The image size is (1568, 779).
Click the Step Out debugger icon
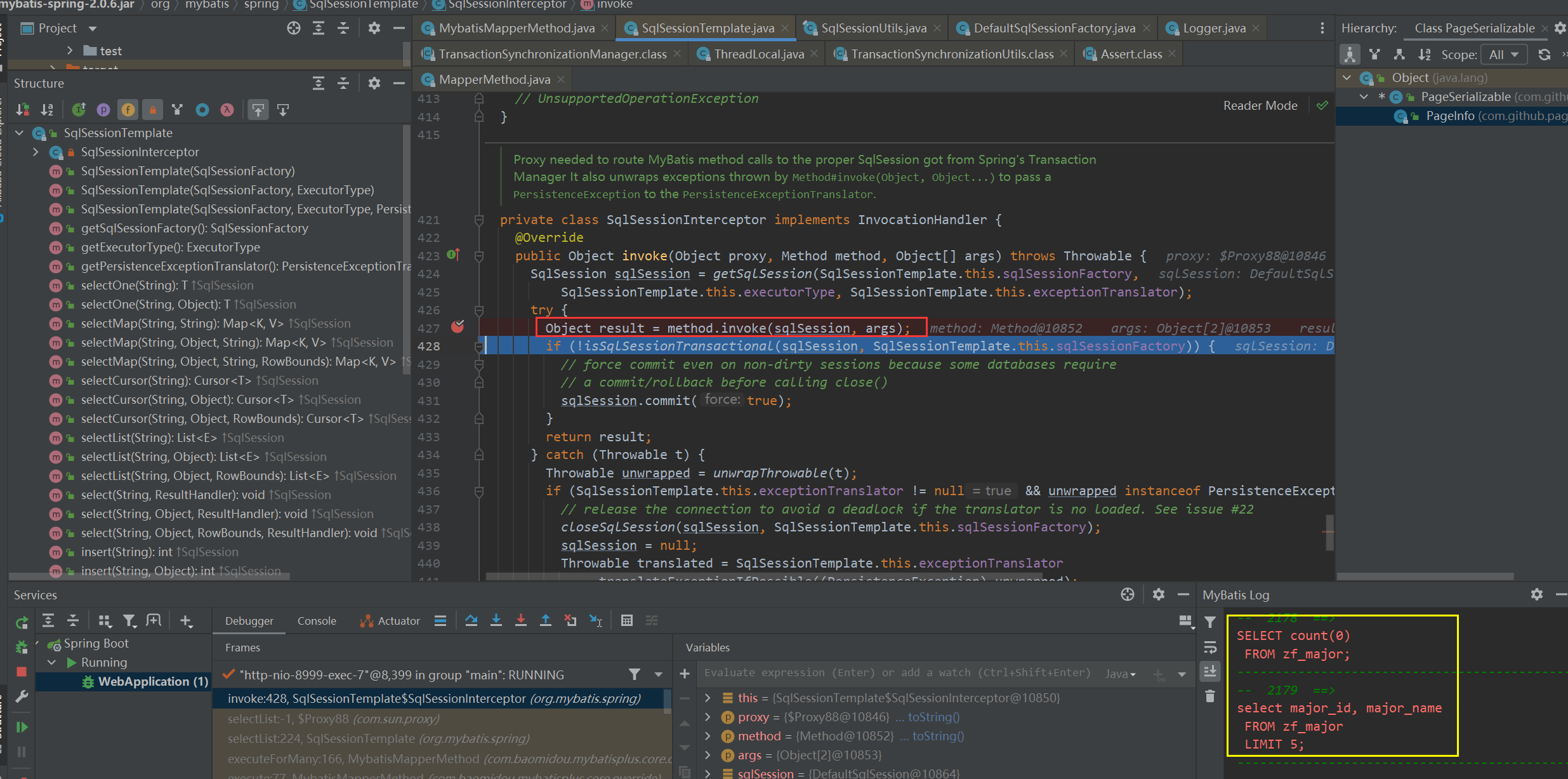click(x=546, y=620)
